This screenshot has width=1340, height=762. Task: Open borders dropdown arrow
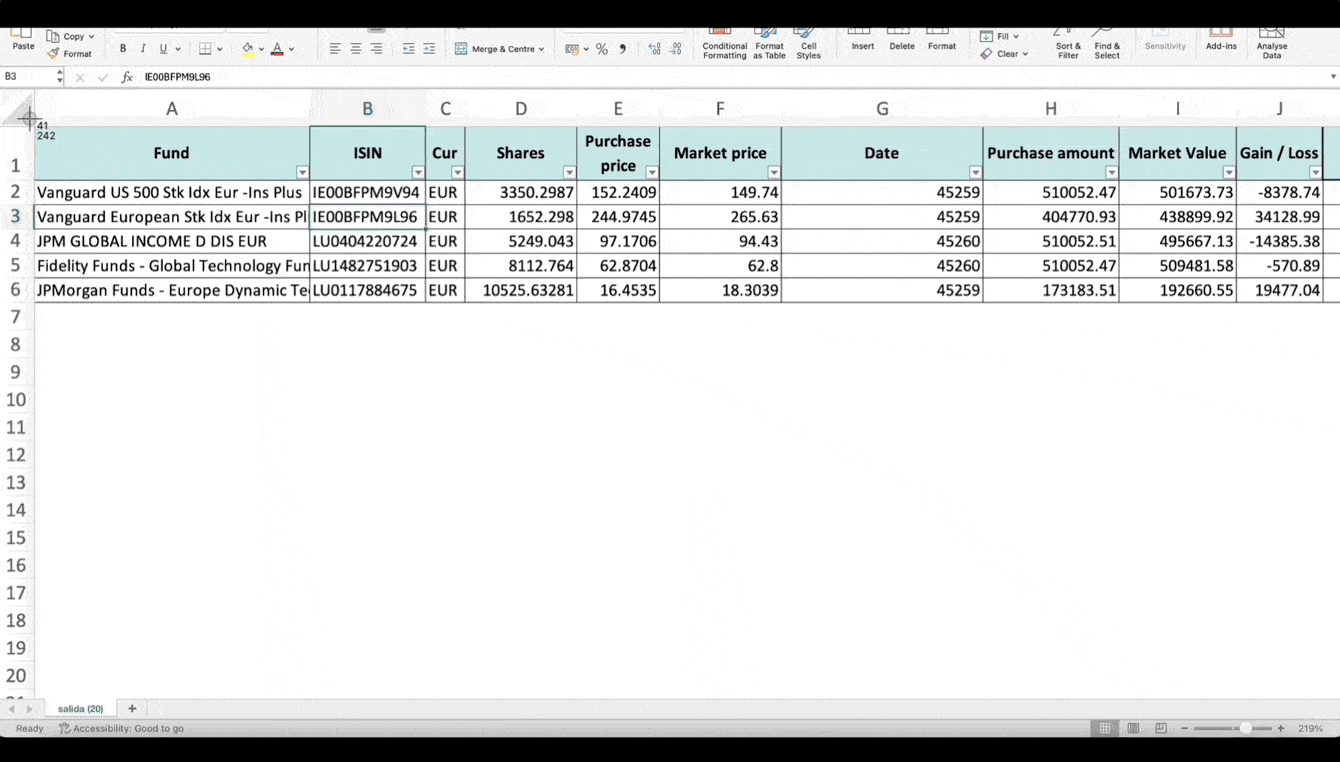coord(220,49)
